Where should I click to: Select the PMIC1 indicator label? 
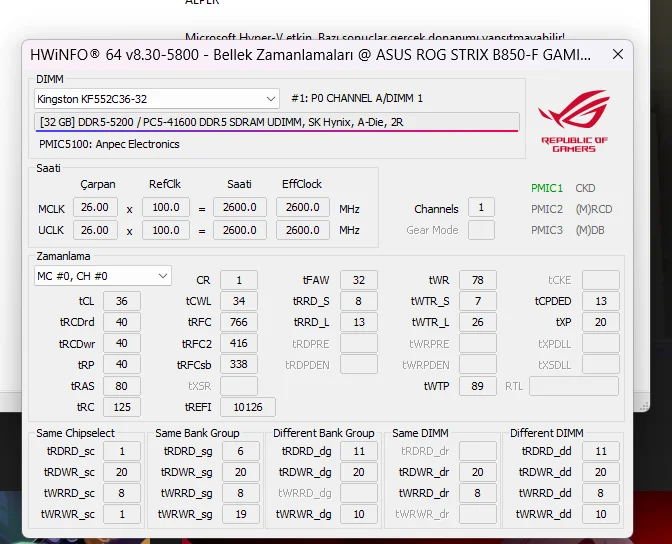(546, 188)
